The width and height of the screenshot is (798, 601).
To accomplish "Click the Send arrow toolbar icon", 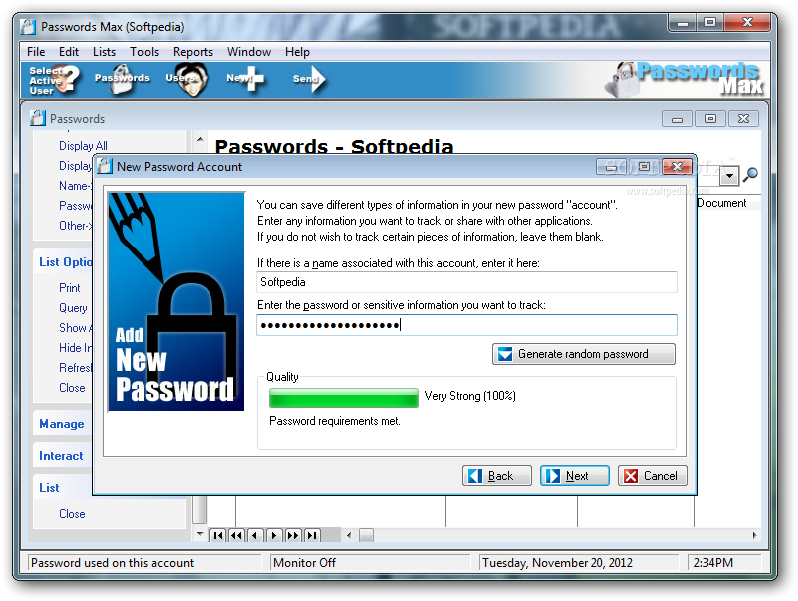I will [309, 79].
